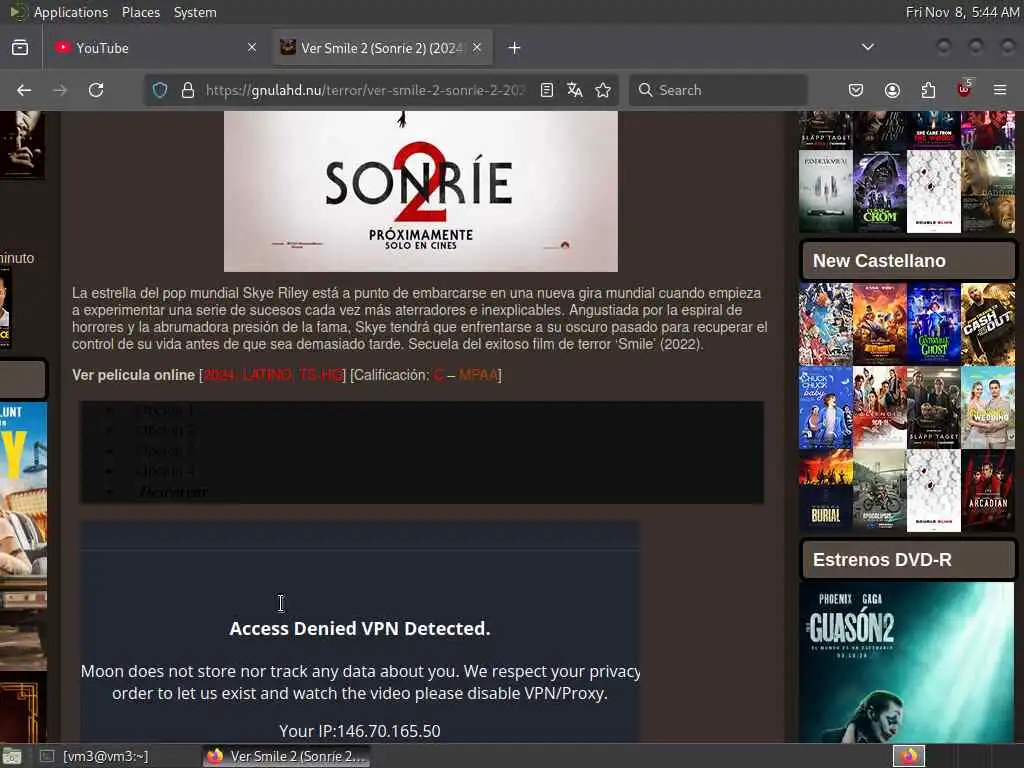
Task: Open the Applications menu
Action: (71, 12)
